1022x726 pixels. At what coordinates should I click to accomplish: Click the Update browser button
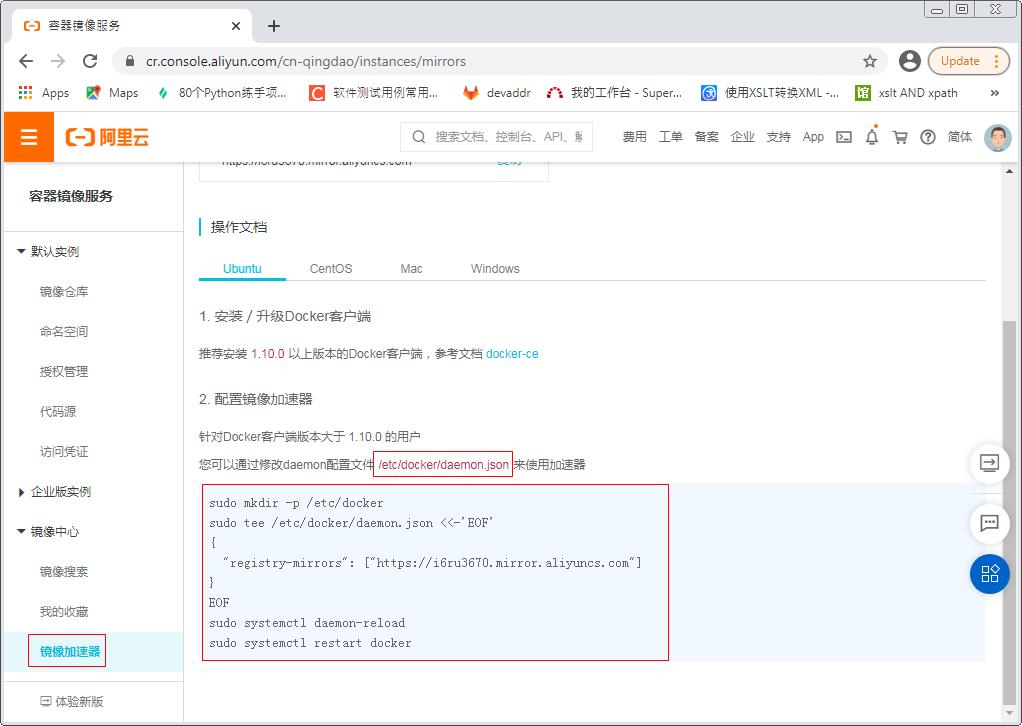[x=969, y=61]
